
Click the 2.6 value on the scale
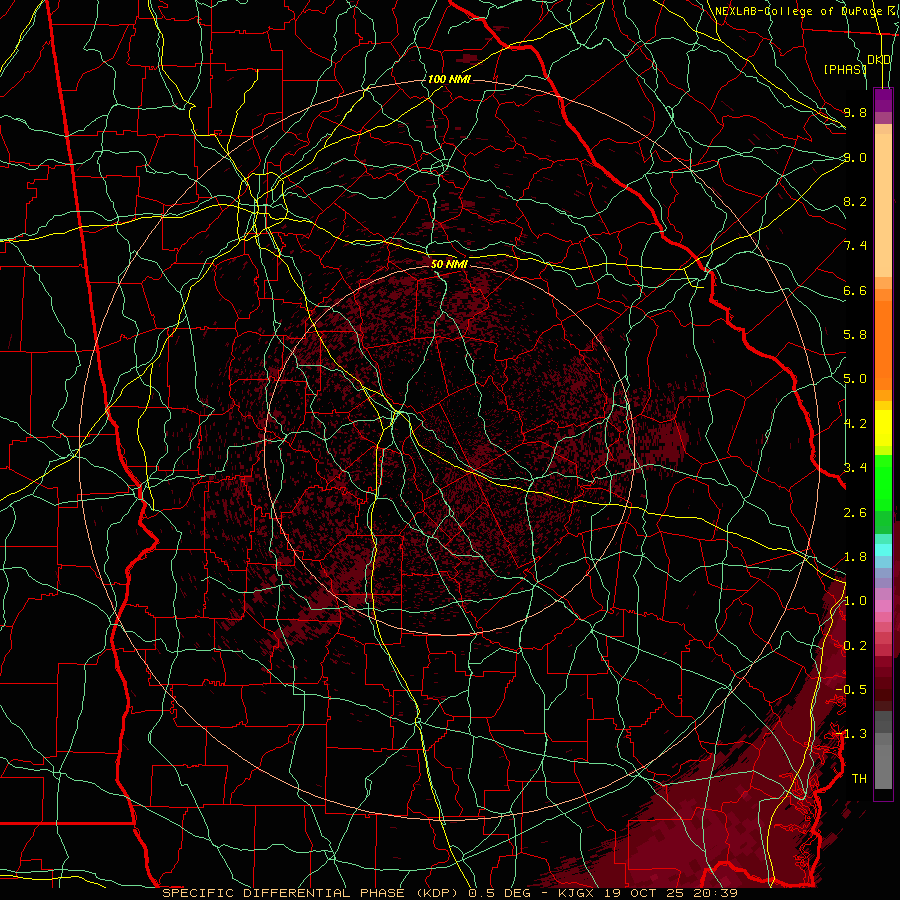pyautogui.click(x=855, y=512)
